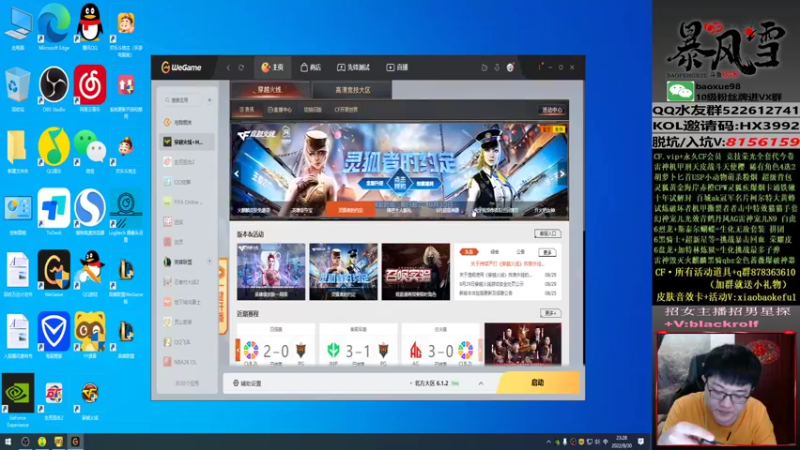Open the WeGame Live tab (直播)
Viewport: 800px width, 450px height.
(397, 67)
